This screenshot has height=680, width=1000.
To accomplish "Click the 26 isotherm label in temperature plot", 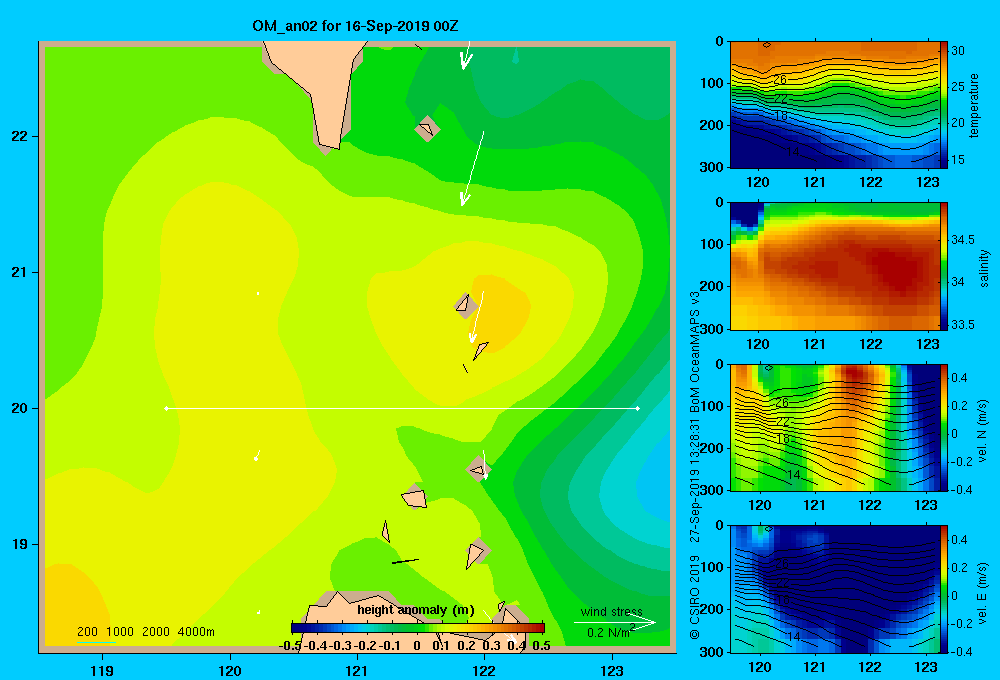I will 781,80.
